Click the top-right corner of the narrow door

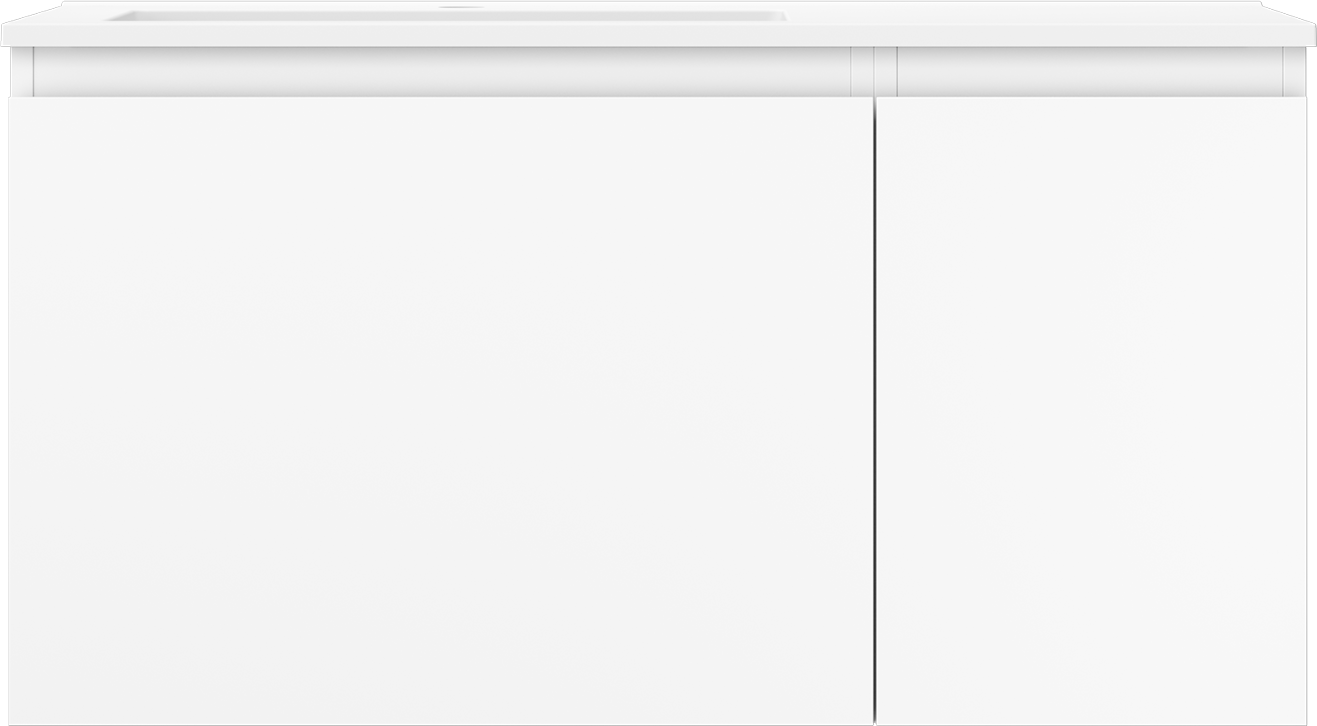1303,100
